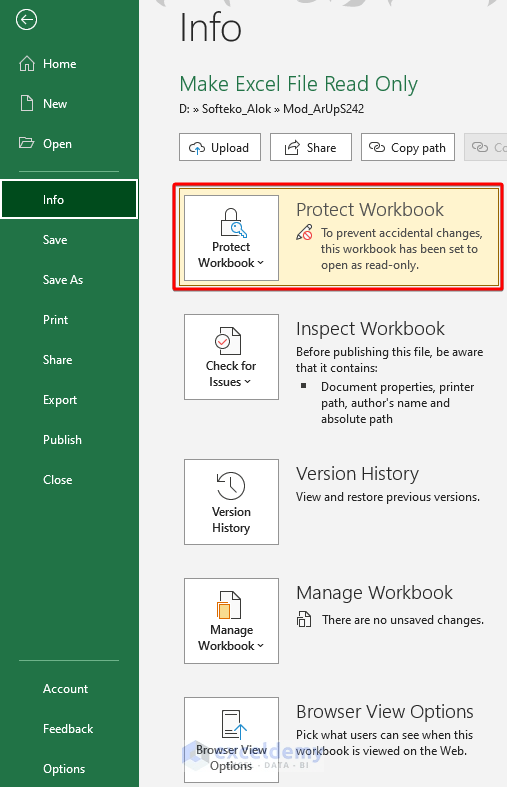Click the Upload button label

tap(230, 148)
